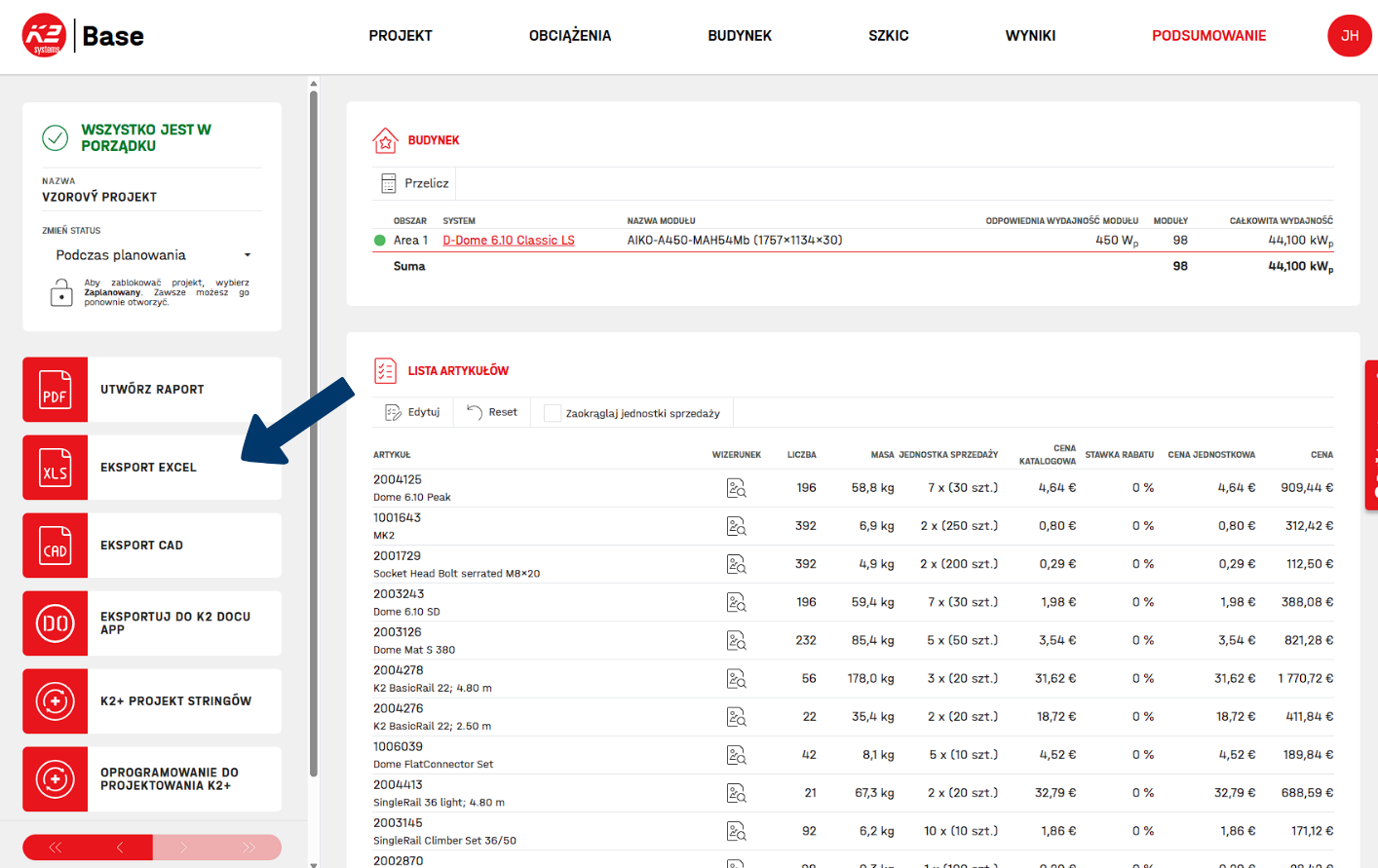Image resolution: width=1378 pixels, height=868 pixels.
Task: Open the D-Dome 6.10 Classic LS link
Action: pyautogui.click(x=509, y=241)
